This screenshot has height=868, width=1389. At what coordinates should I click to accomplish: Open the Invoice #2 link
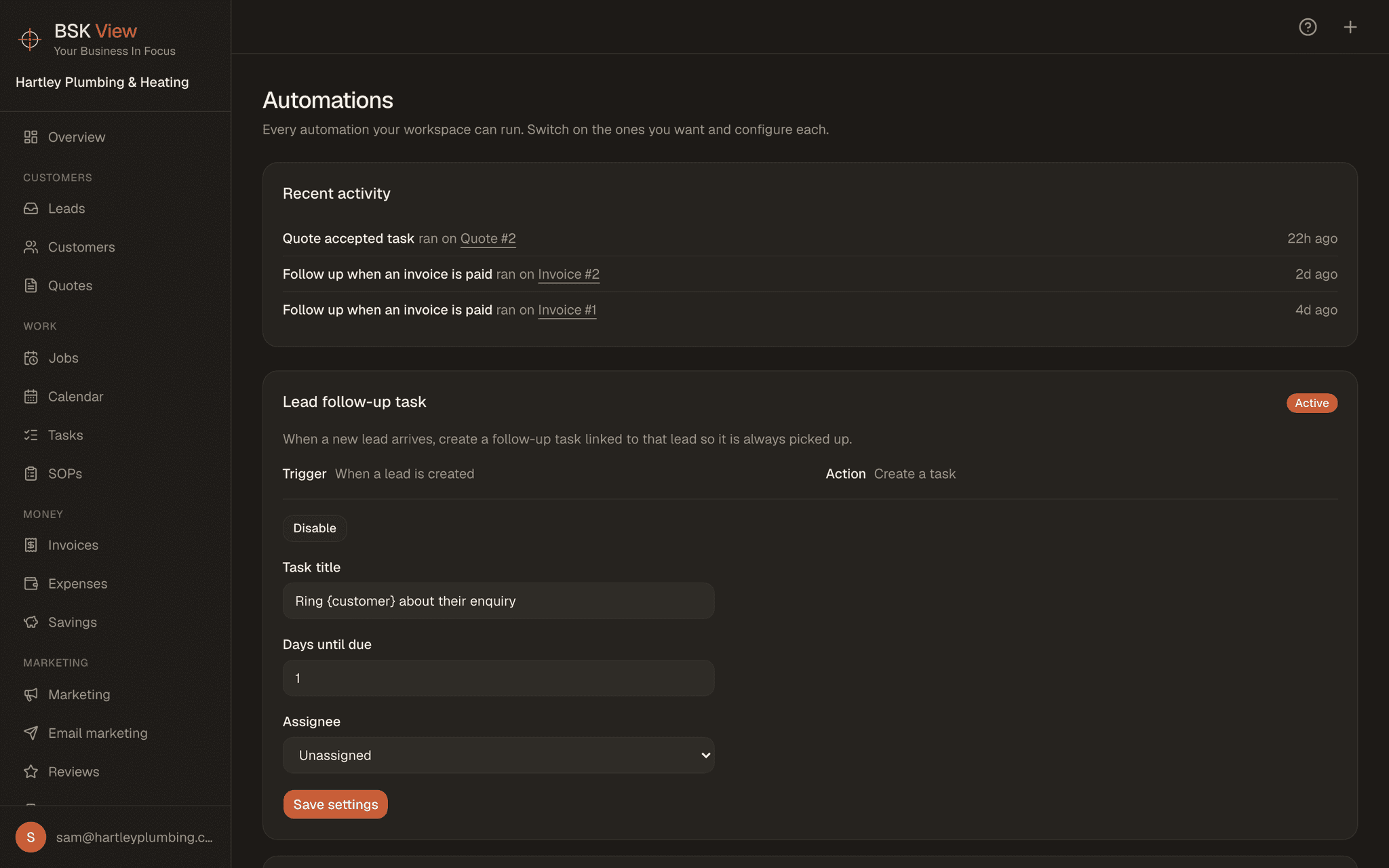tap(568, 275)
